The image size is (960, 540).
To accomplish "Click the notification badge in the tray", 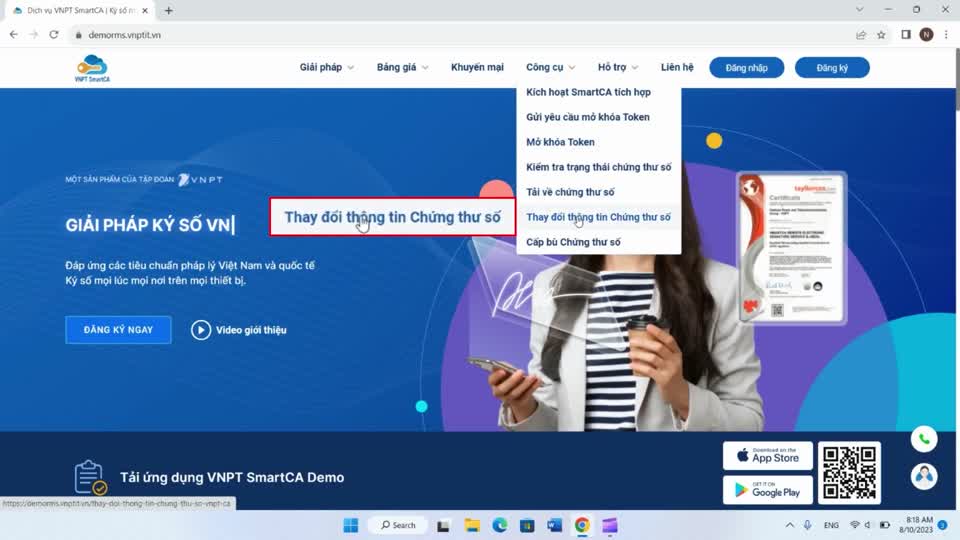I will click(943, 525).
